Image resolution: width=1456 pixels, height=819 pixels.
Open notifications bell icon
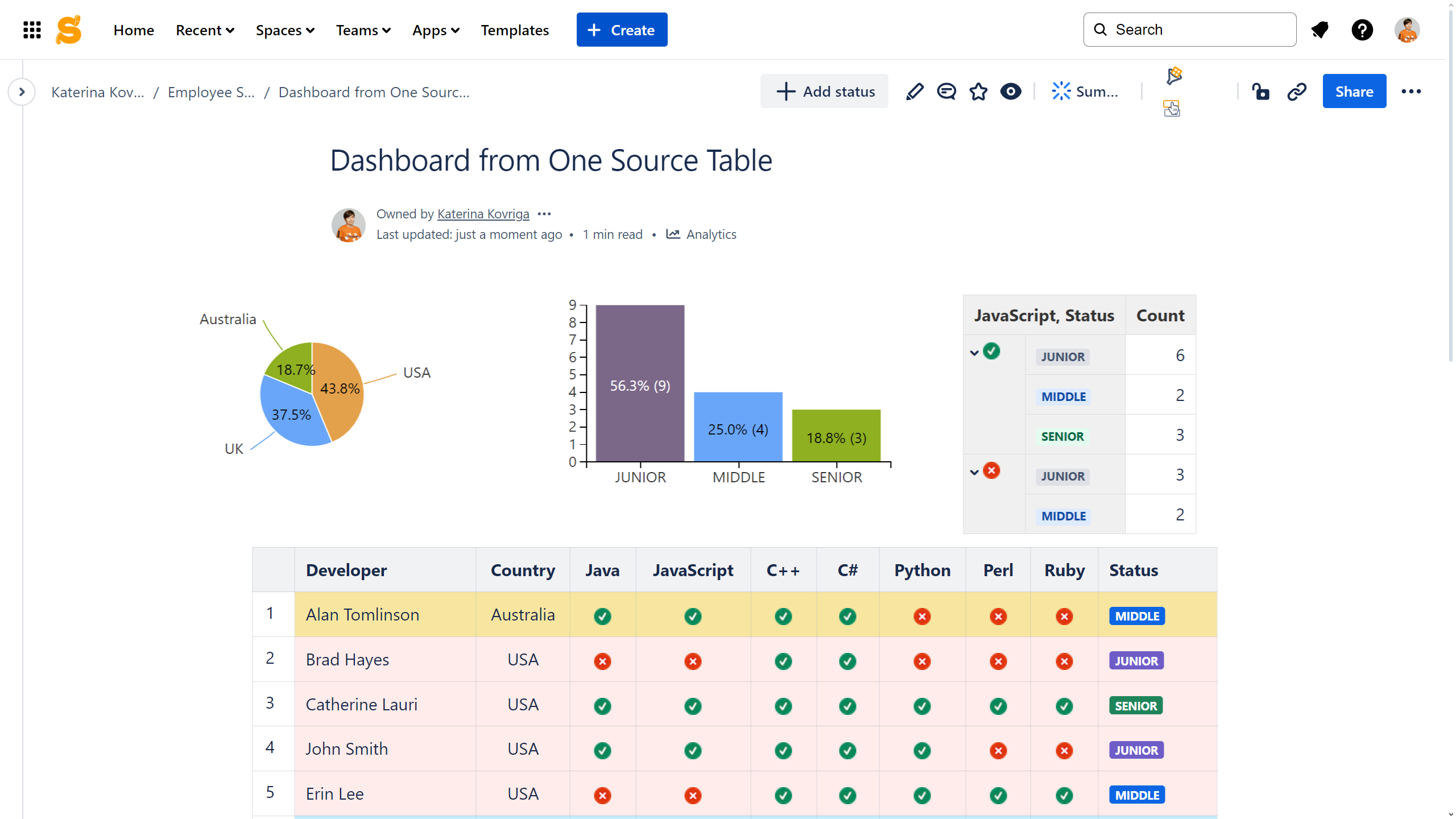1319,30
